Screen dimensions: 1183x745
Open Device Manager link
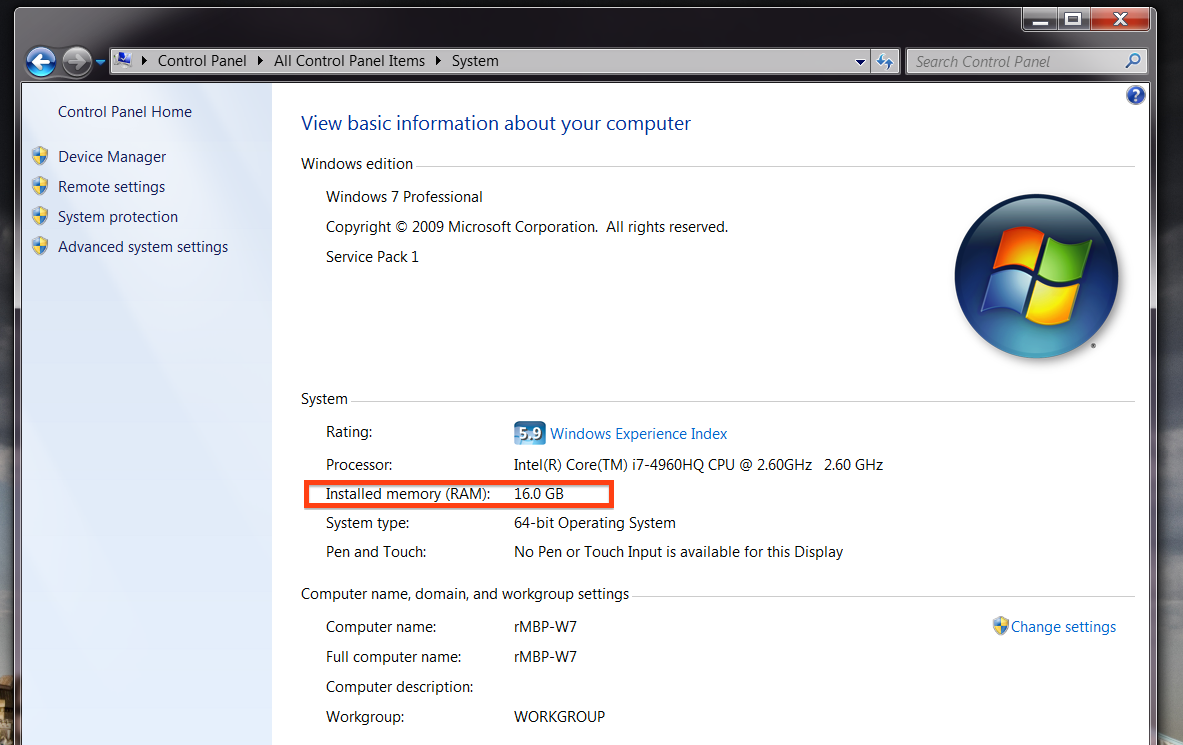[x=112, y=156]
